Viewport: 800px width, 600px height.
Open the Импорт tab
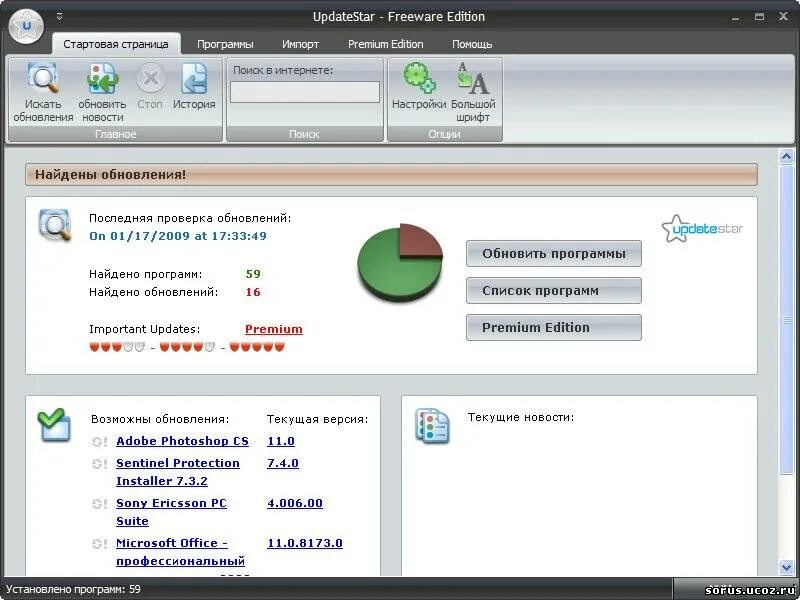[x=301, y=44]
